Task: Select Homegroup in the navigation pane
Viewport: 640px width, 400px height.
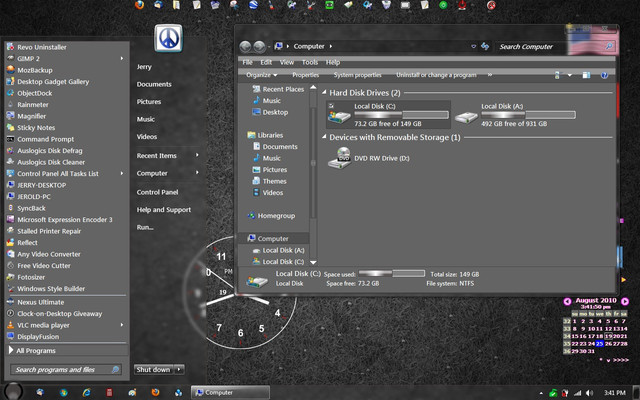Action: (x=271, y=216)
